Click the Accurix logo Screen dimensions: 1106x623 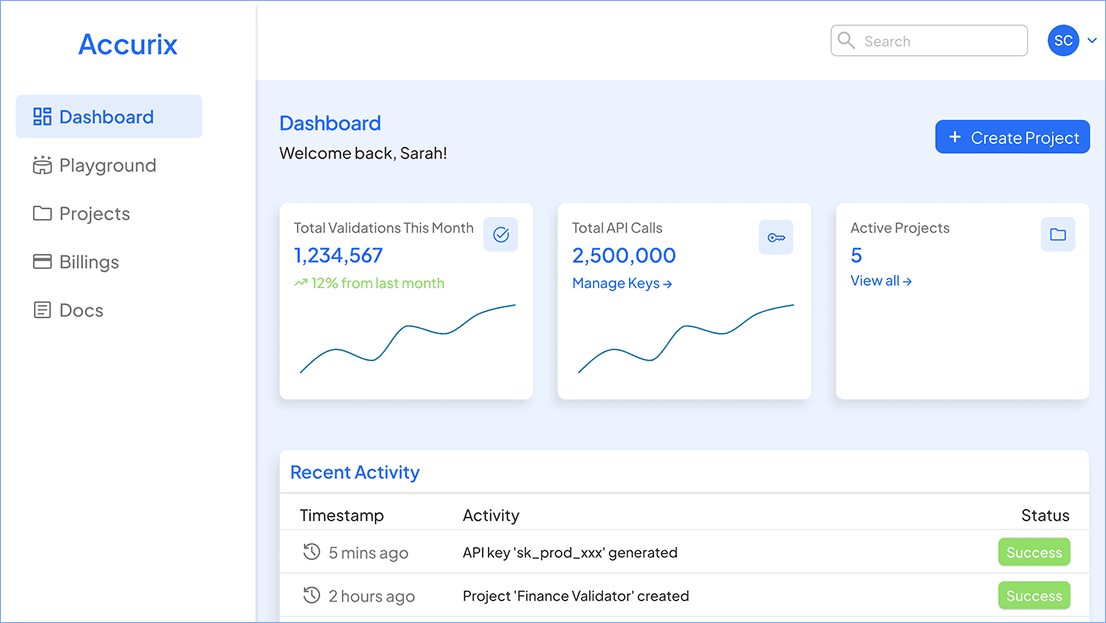pyautogui.click(x=128, y=45)
